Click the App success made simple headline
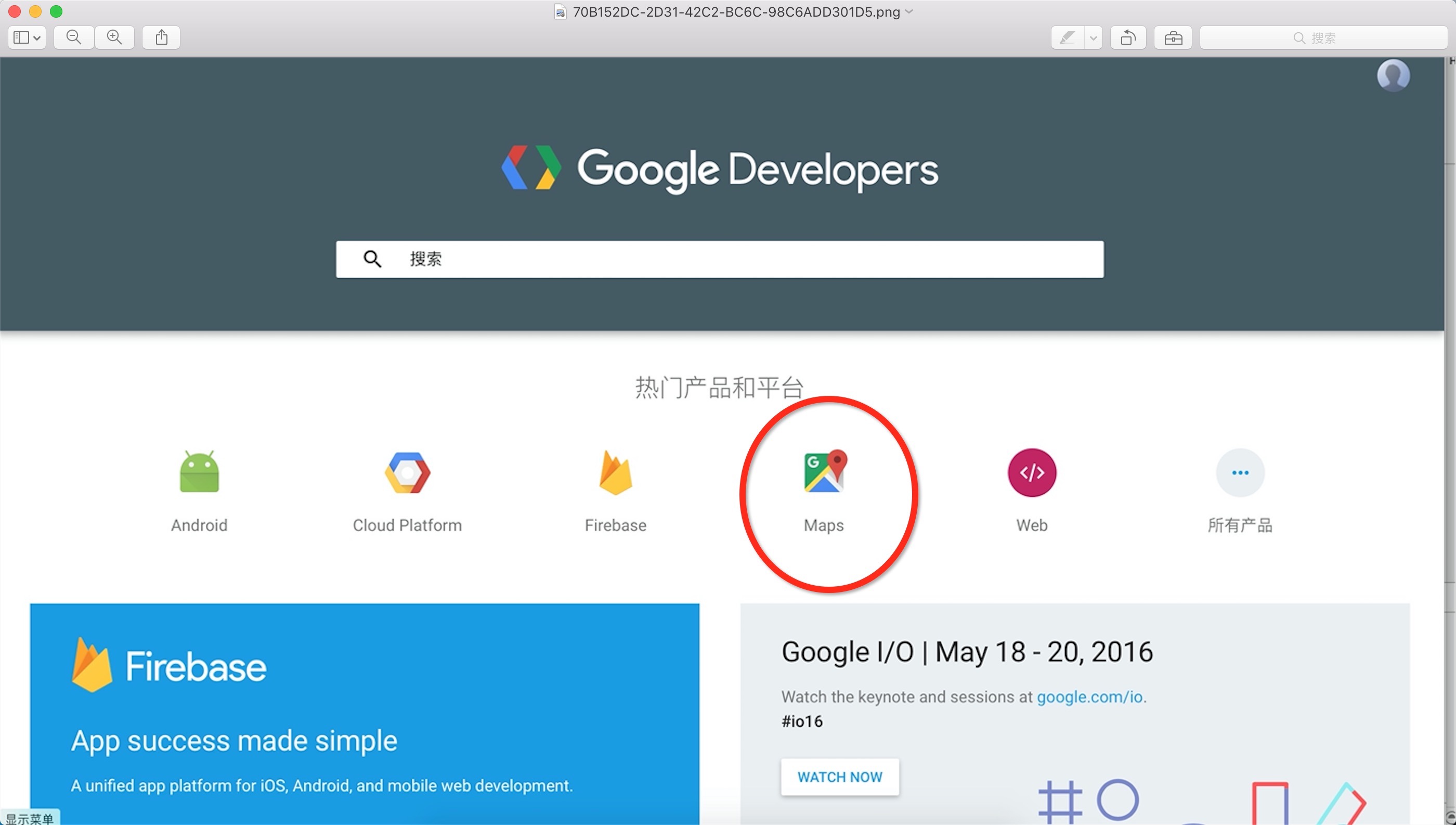 coord(235,741)
